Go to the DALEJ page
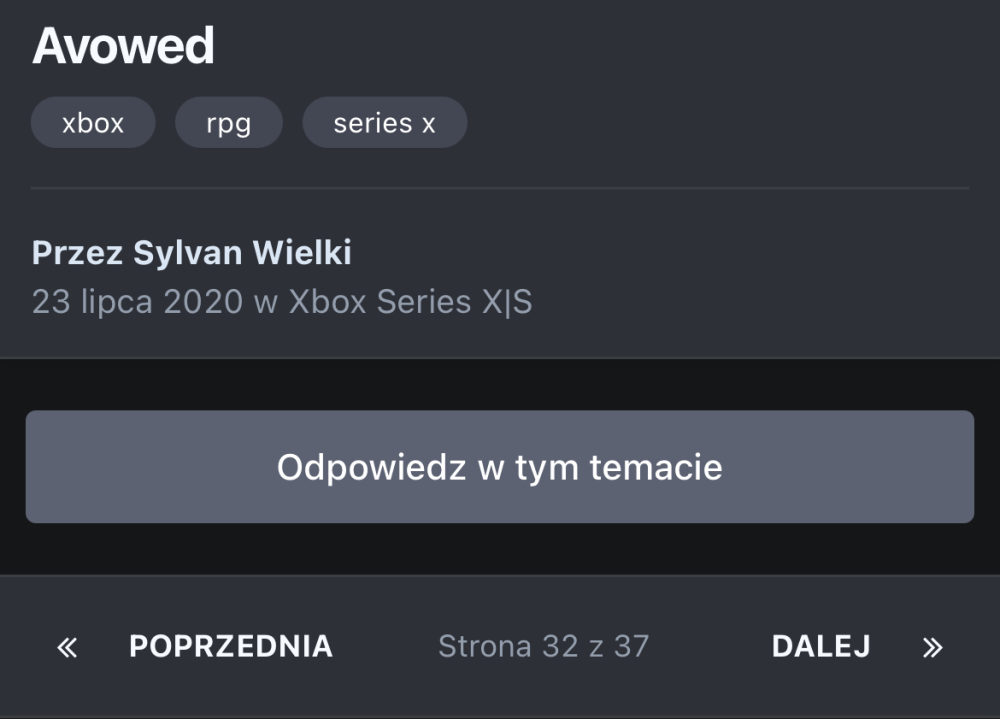The image size is (1000, 719). coord(821,646)
